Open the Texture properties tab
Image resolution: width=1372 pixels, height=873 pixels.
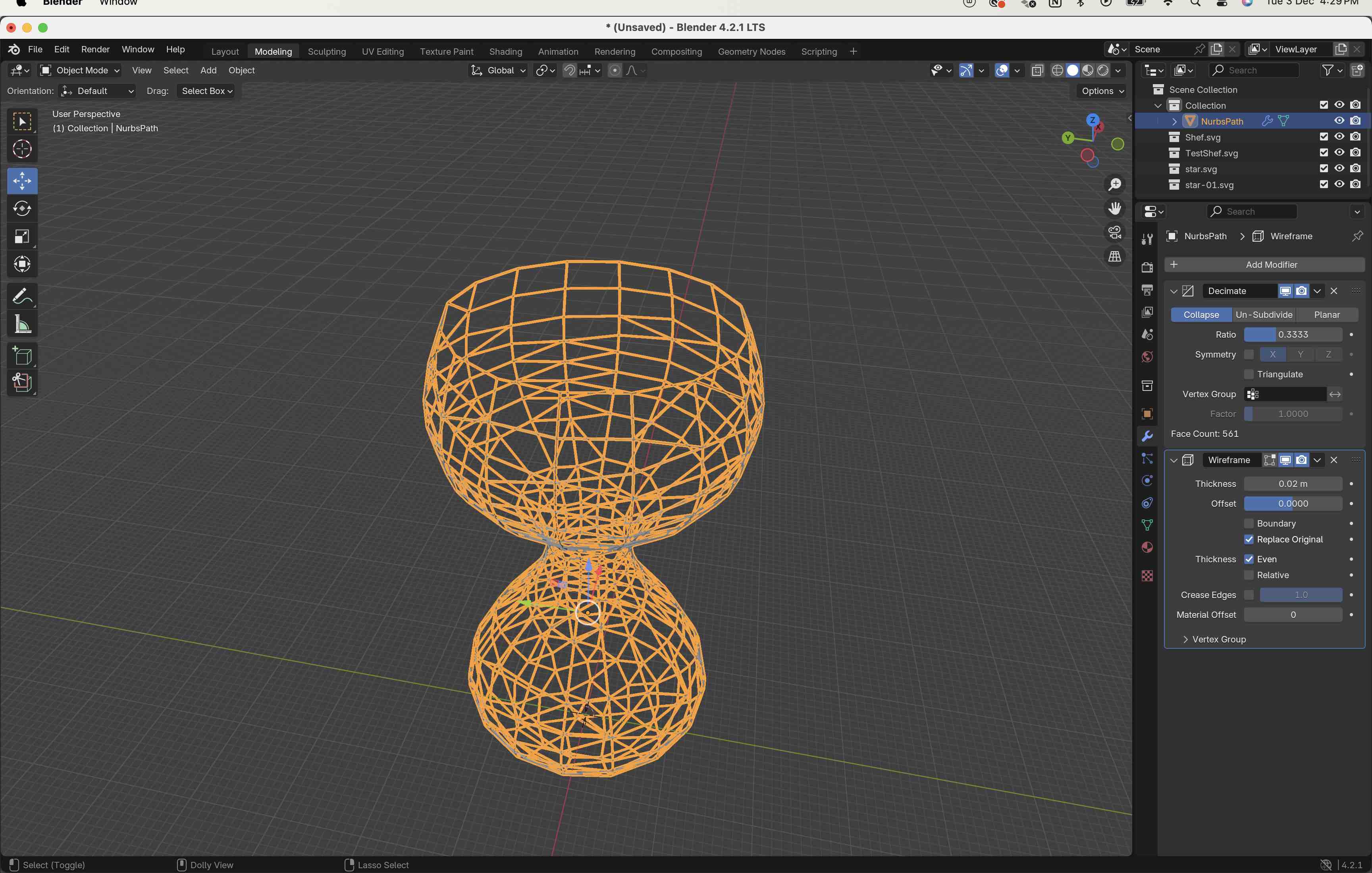pos(1147,576)
